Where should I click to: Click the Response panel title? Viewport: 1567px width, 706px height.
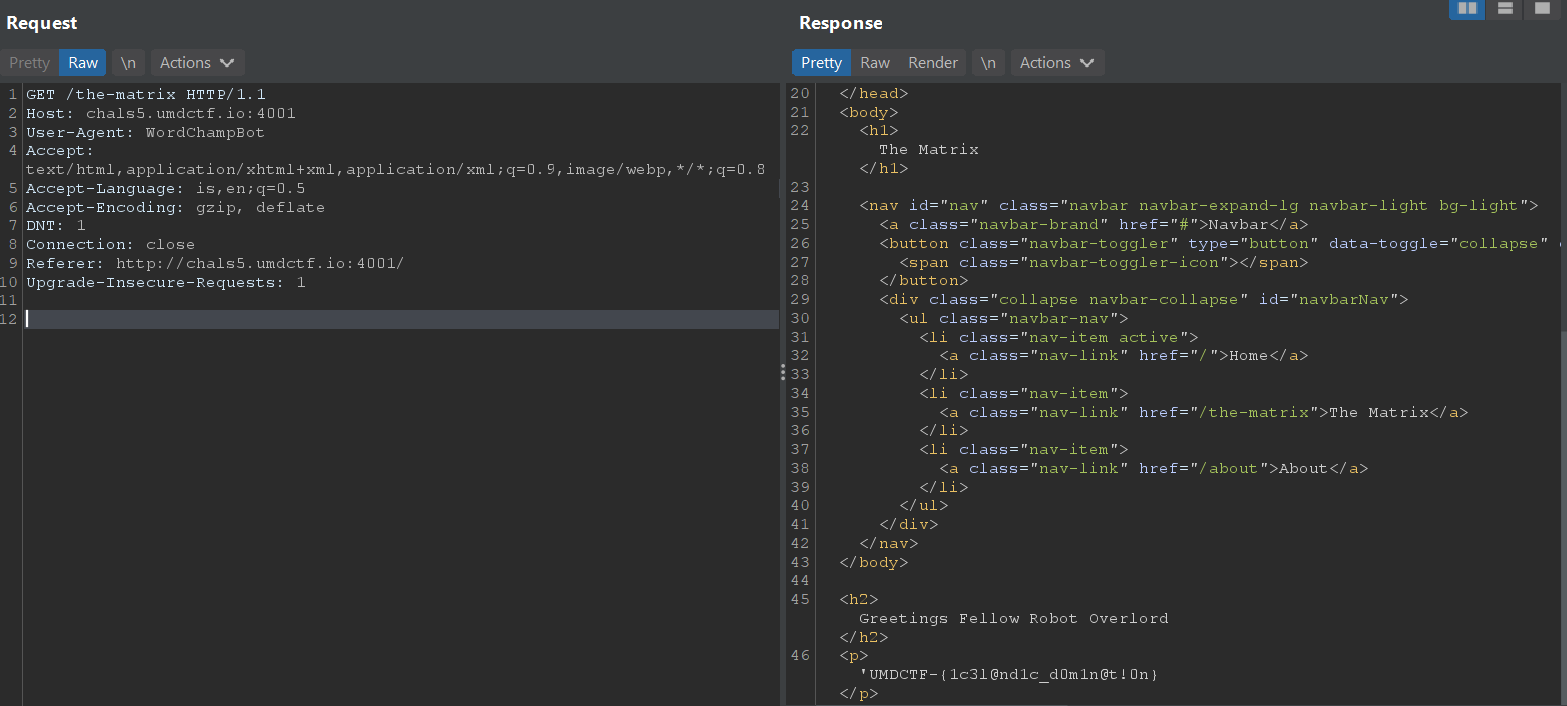[x=841, y=22]
